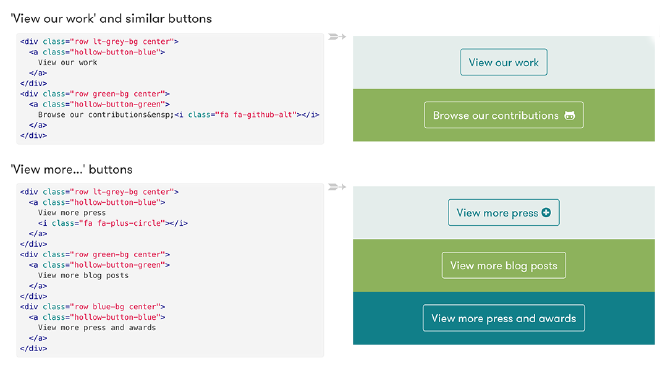This screenshot has height=376, width=660.
Task: Click the plus-circle icon beside 'View more press'
Action: coord(546,213)
